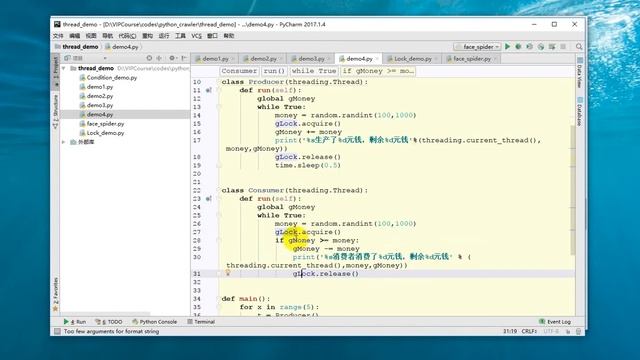Close the demo4.py editor tab
640x360 pixels.
pyautogui.click(x=377, y=59)
